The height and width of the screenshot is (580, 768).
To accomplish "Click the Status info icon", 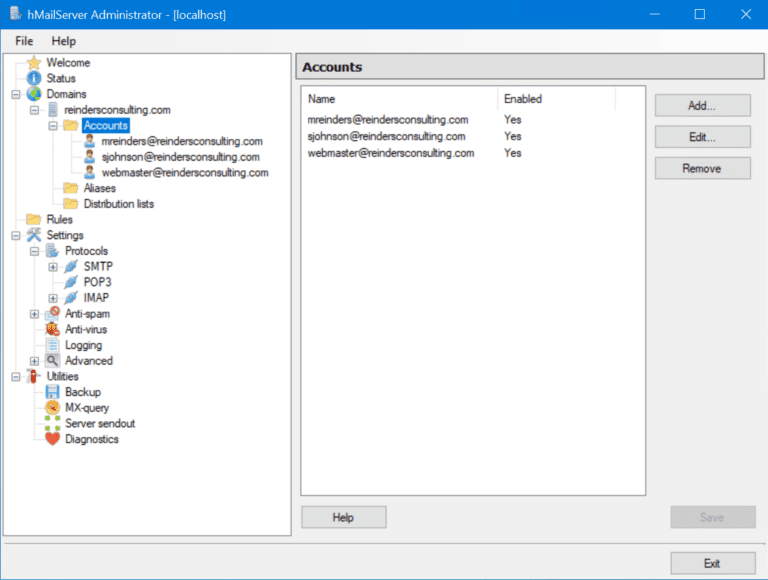I will [34, 78].
